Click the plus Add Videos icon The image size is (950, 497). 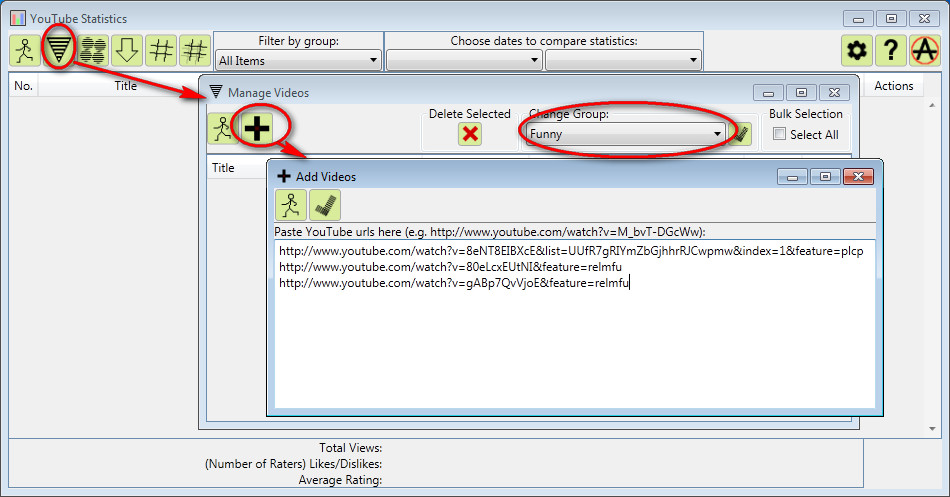257,128
